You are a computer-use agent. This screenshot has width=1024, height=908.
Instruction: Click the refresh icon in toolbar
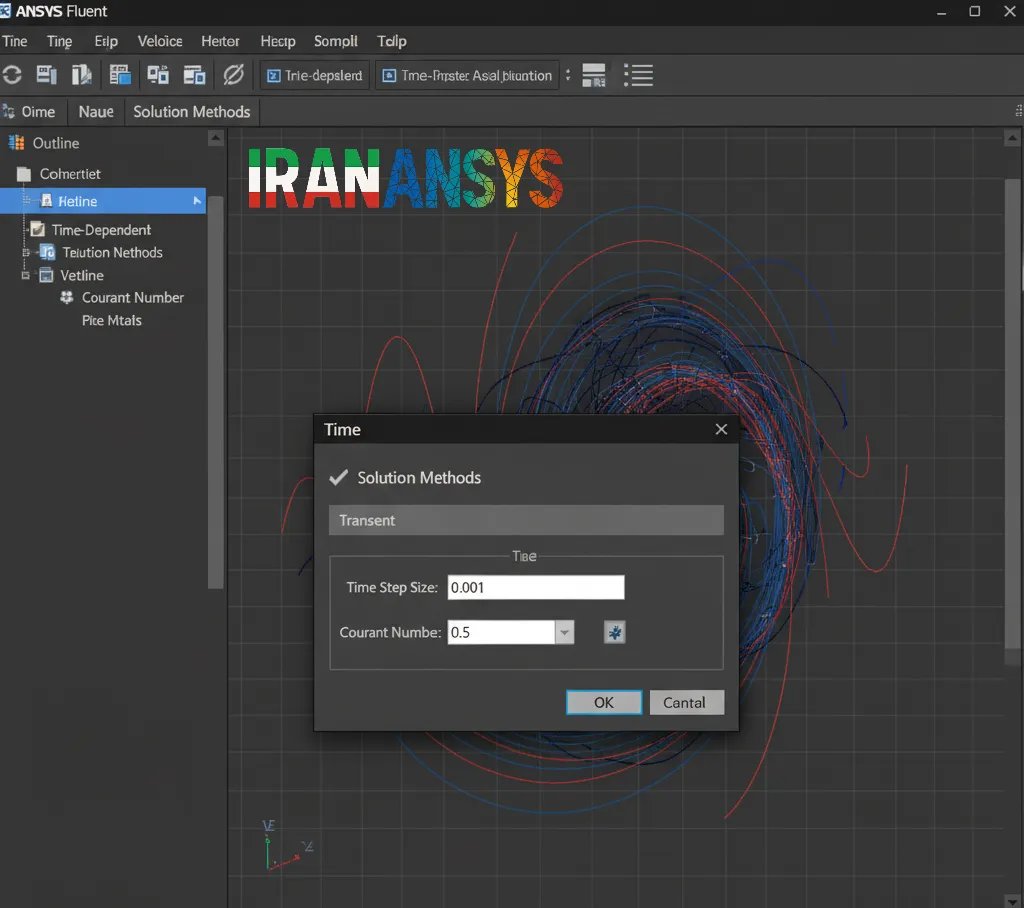[12, 75]
